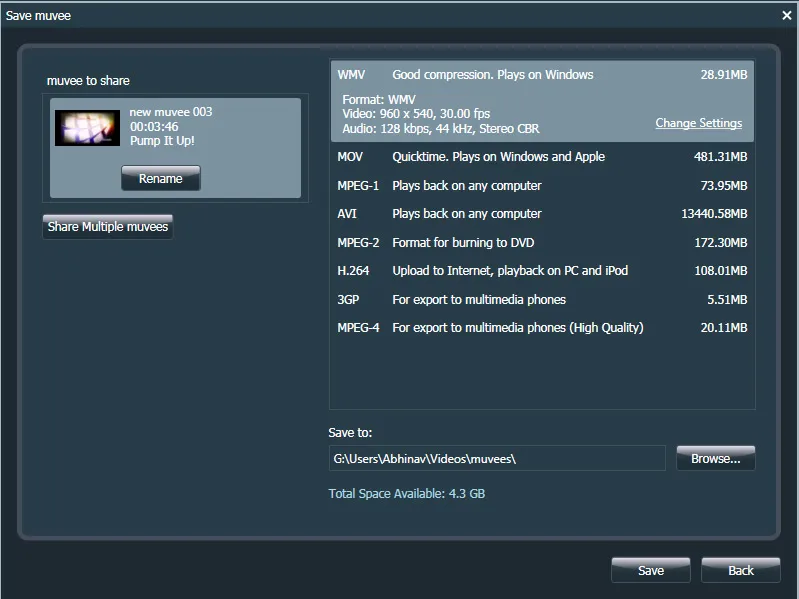Viewport: 799px width, 599px height.
Task: Click the new muvee 003 title text
Action: [171, 112]
